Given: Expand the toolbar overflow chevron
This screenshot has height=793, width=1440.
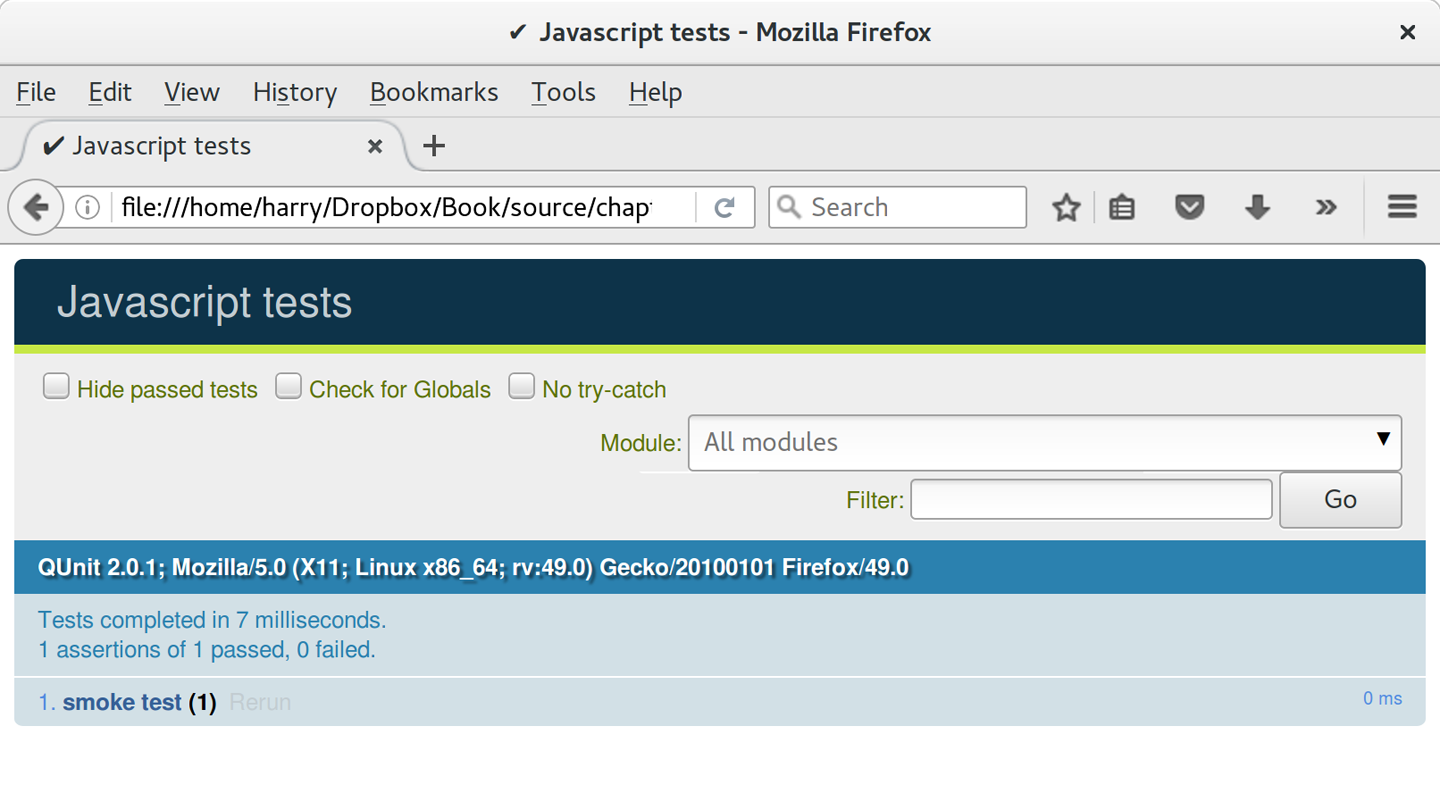Looking at the screenshot, I should click(x=1326, y=208).
